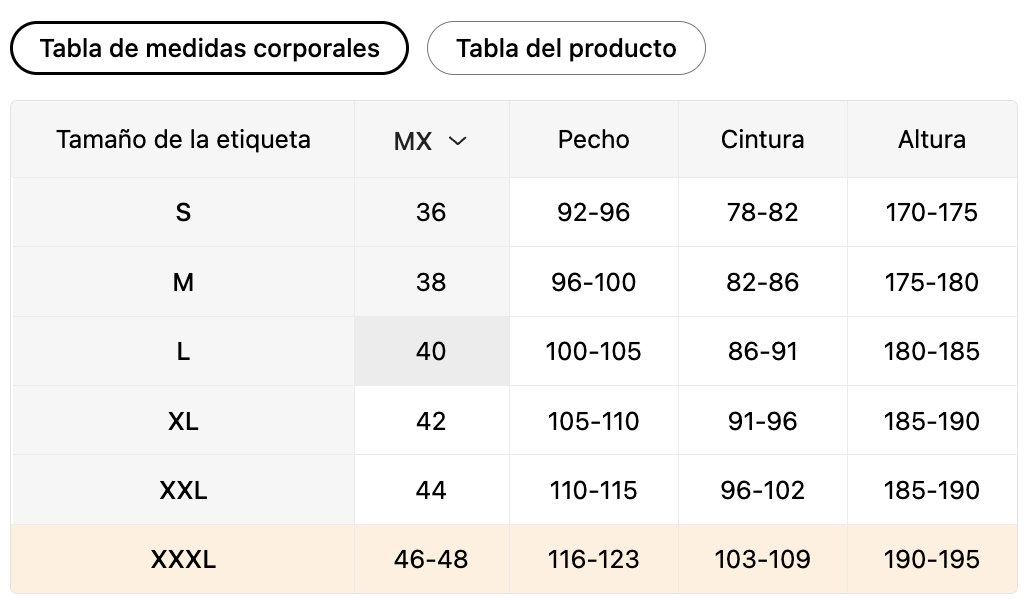The height and width of the screenshot is (612, 1036).
Task: Pick the XL size label
Action: pyautogui.click(x=183, y=421)
